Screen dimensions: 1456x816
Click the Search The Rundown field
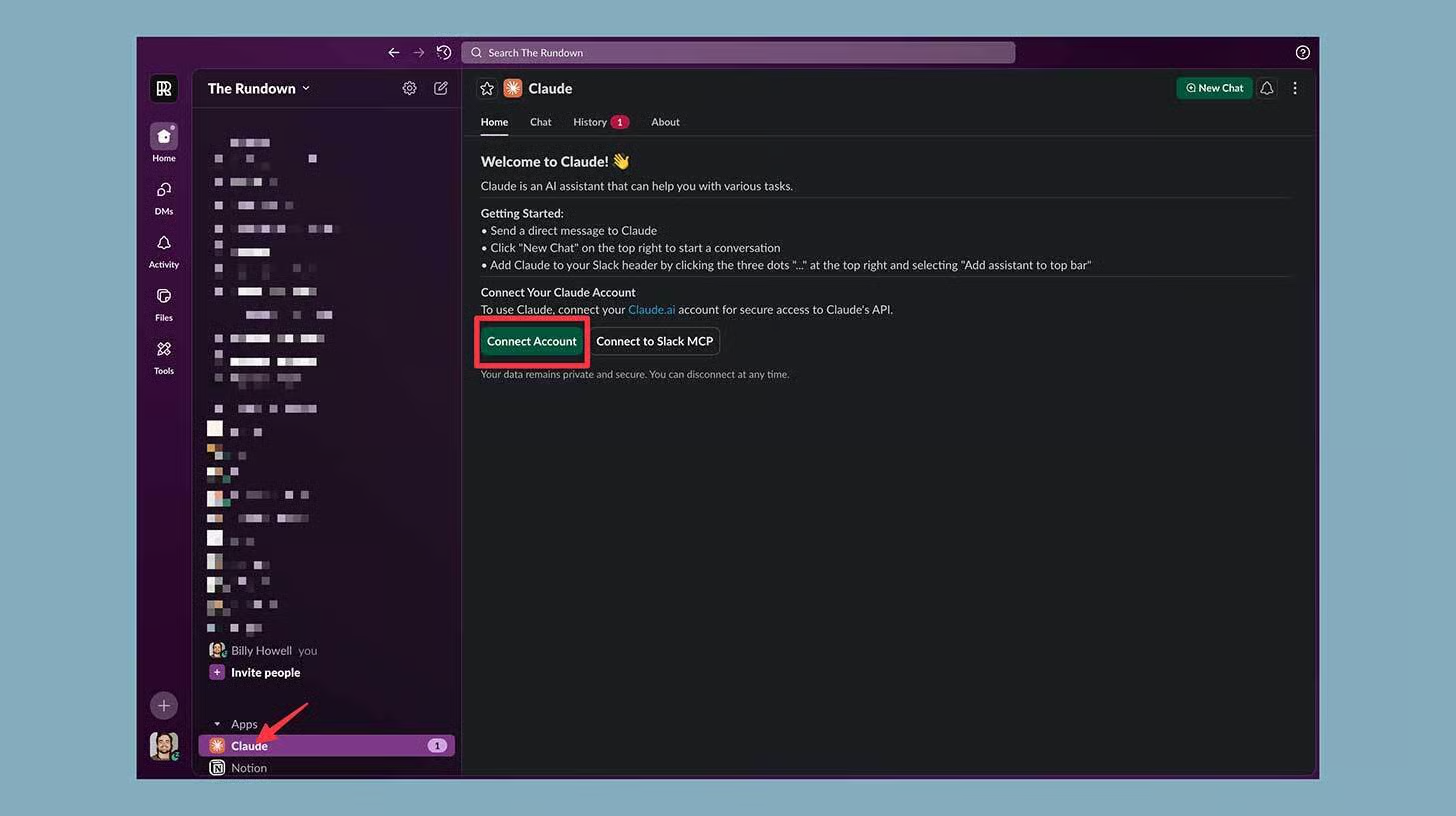(x=738, y=53)
